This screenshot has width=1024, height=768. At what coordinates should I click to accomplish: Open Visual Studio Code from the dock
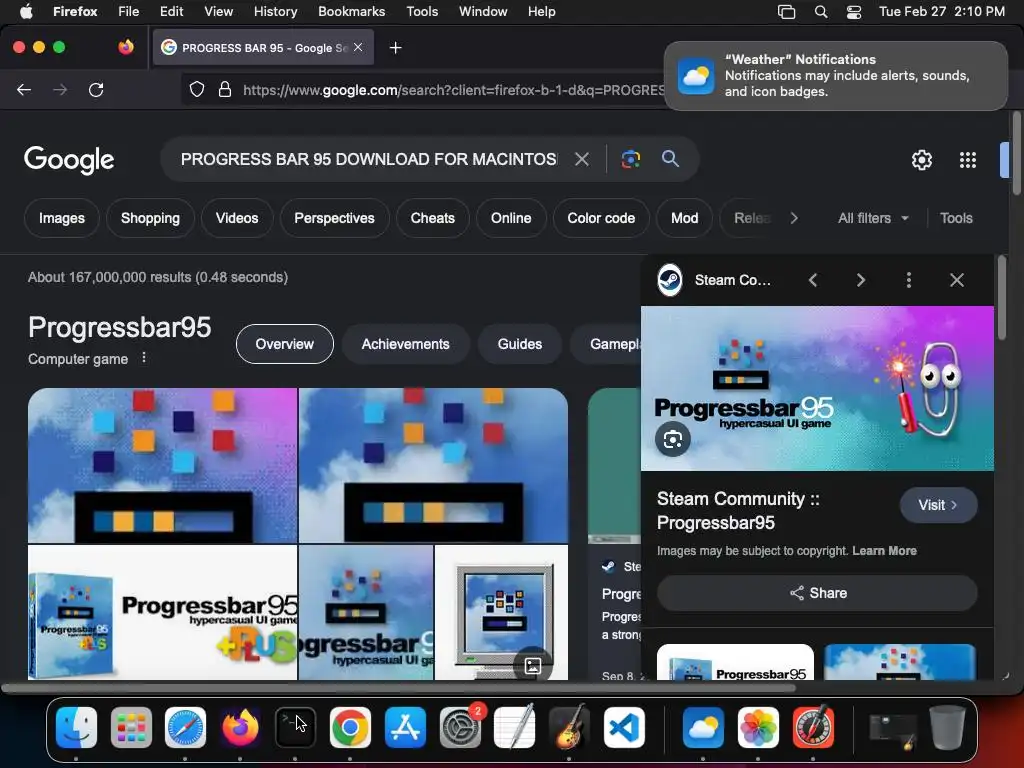(x=624, y=727)
